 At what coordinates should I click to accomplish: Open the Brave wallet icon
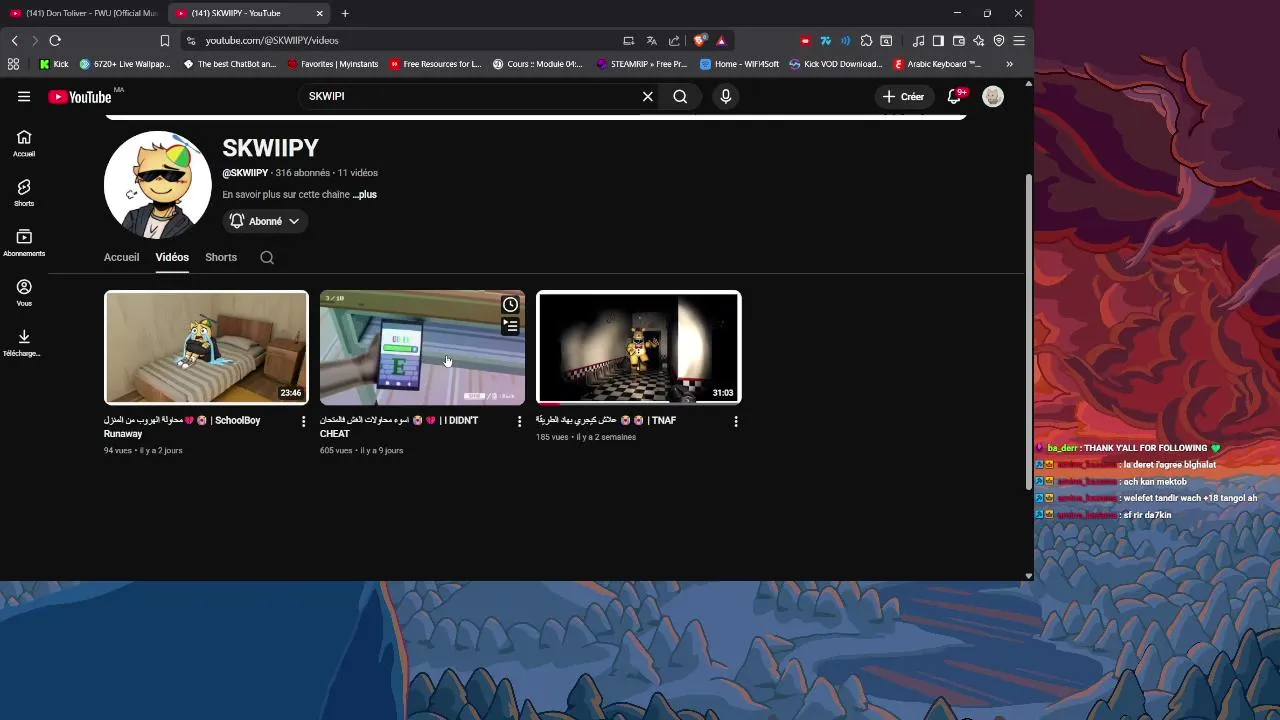958,40
